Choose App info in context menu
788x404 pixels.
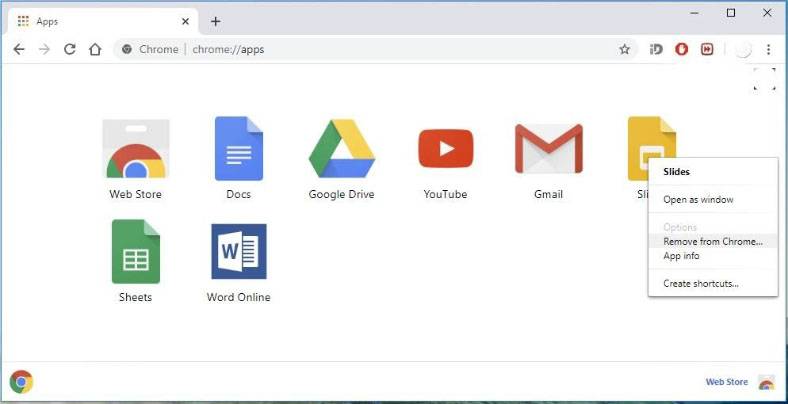coord(713,256)
